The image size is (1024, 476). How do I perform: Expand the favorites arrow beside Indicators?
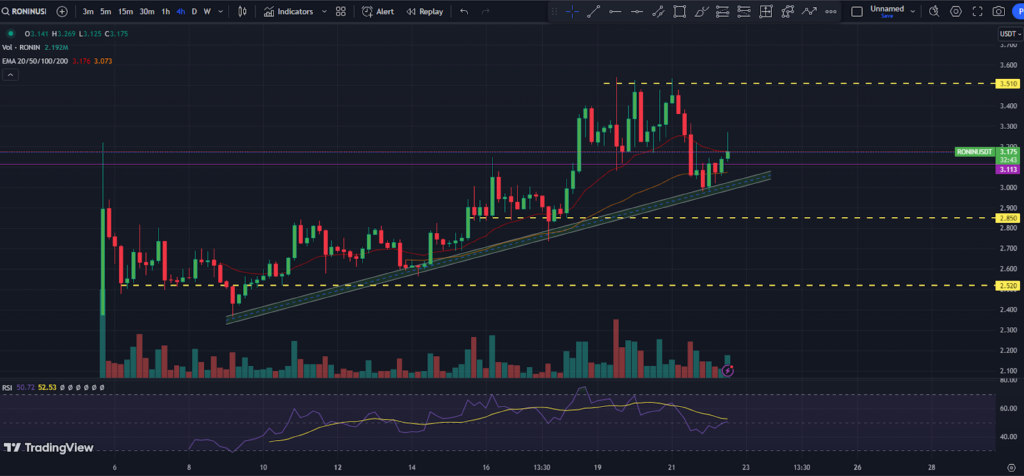click(x=324, y=11)
